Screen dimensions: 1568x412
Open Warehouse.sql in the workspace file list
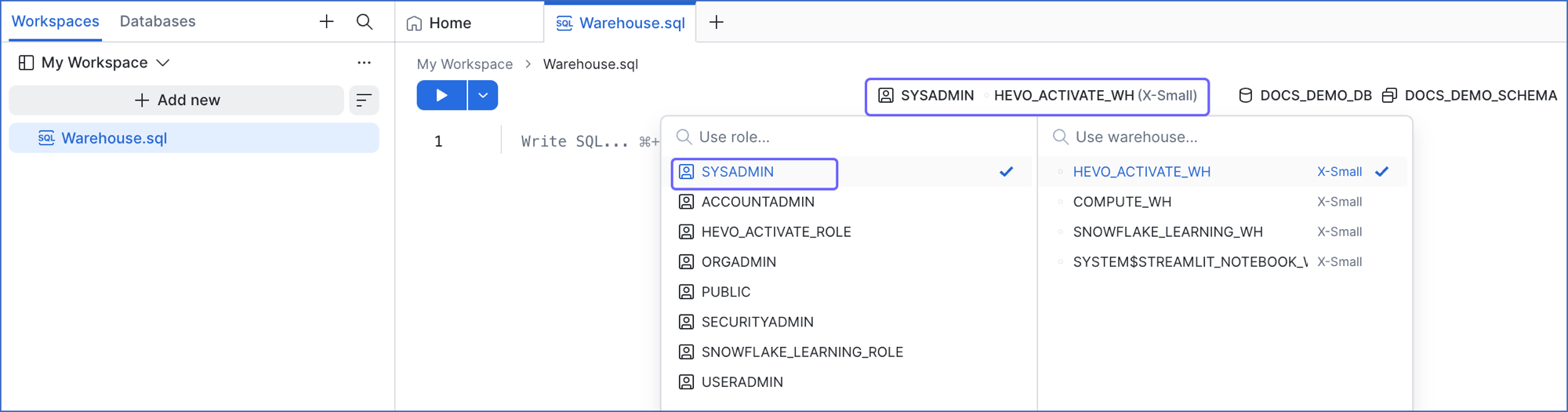click(x=194, y=138)
